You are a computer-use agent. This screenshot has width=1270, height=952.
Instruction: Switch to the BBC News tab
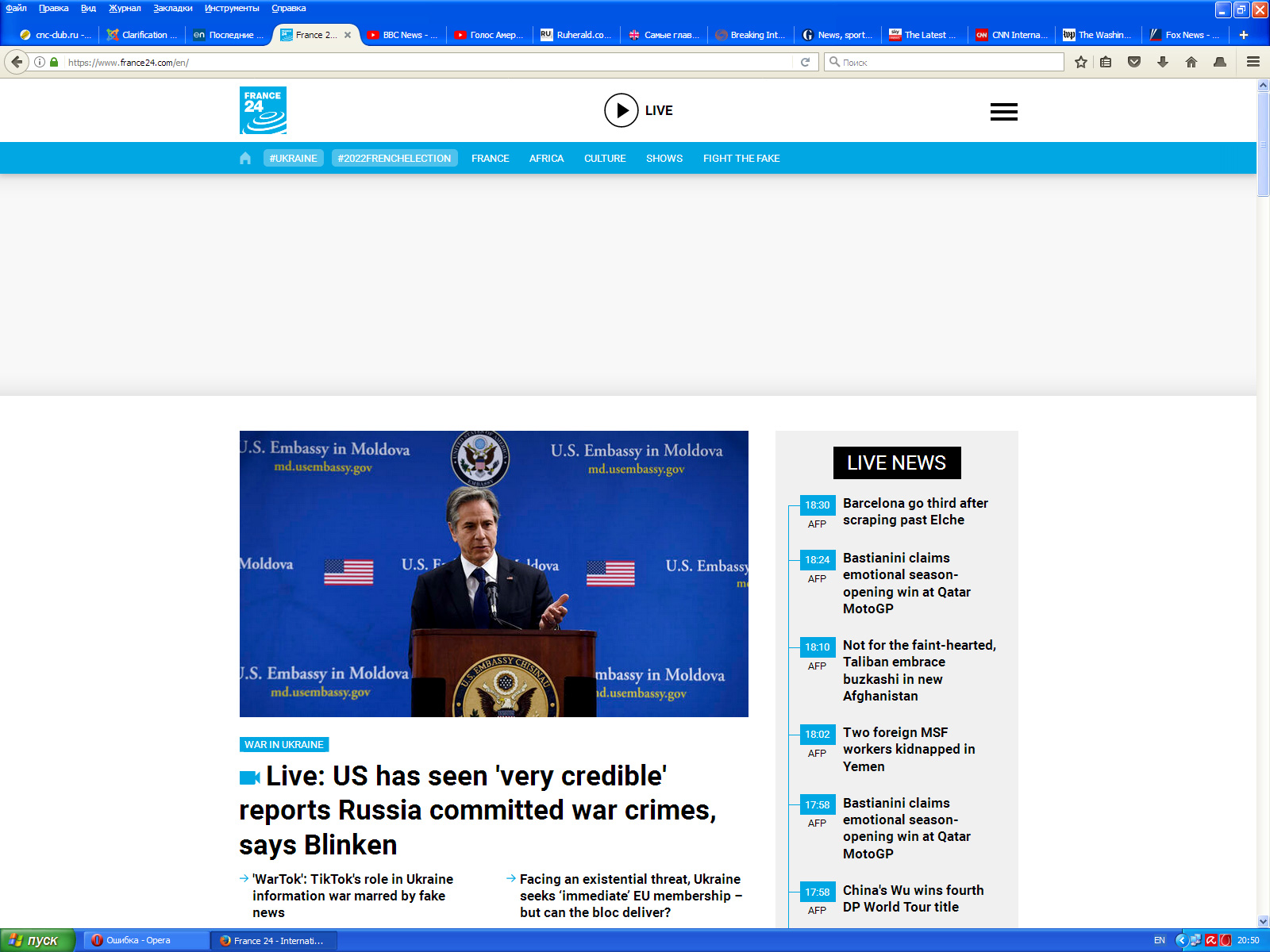click(x=402, y=35)
